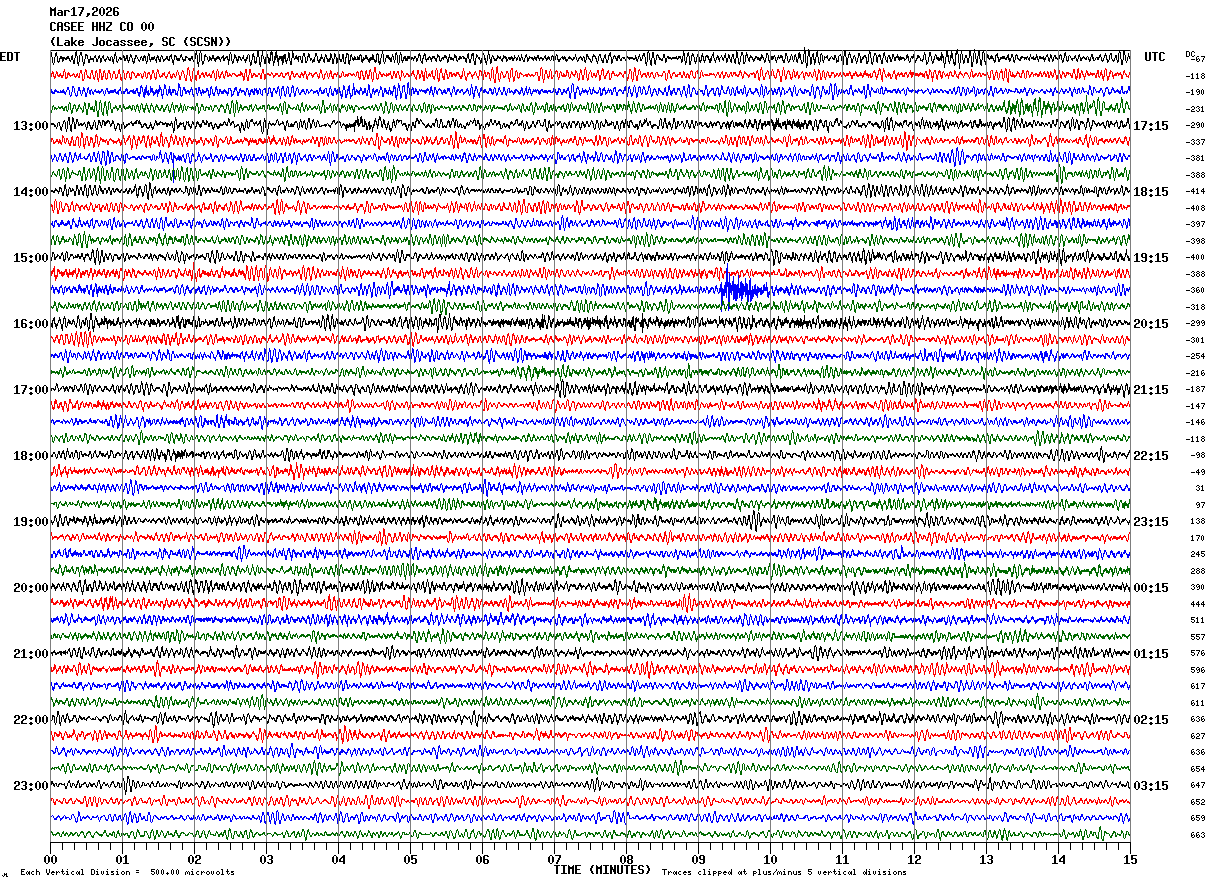This screenshot has width=1210, height=886.
Task: Select the station label CASEE HHZ CO 00
Action: click(102, 27)
